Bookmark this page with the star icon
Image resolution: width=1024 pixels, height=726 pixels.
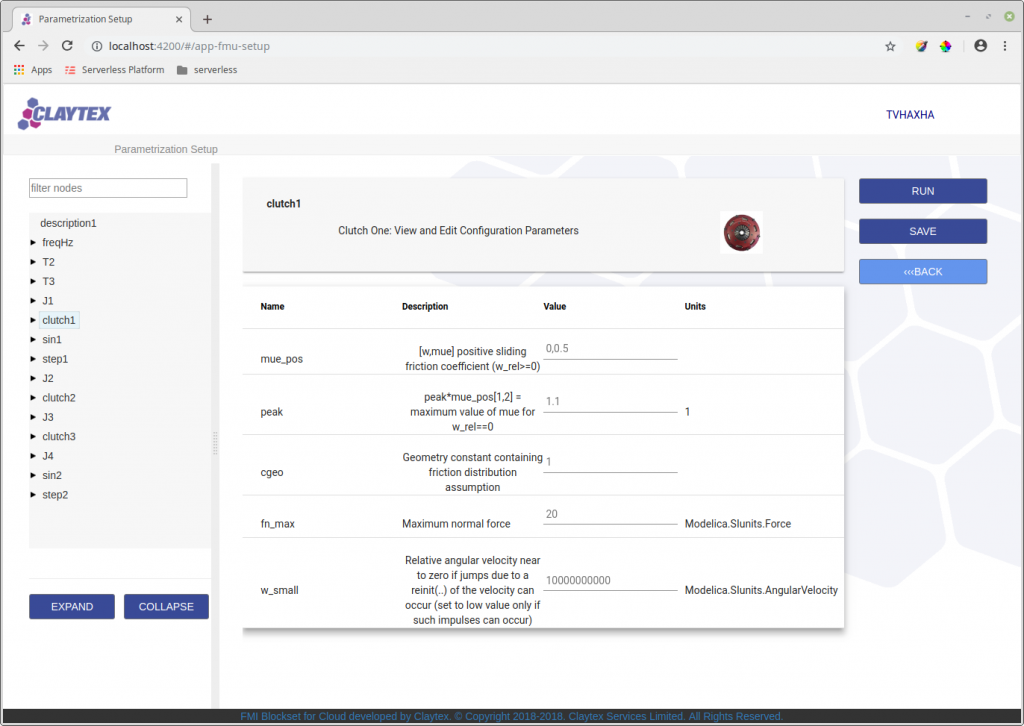(x=890, y=46)
